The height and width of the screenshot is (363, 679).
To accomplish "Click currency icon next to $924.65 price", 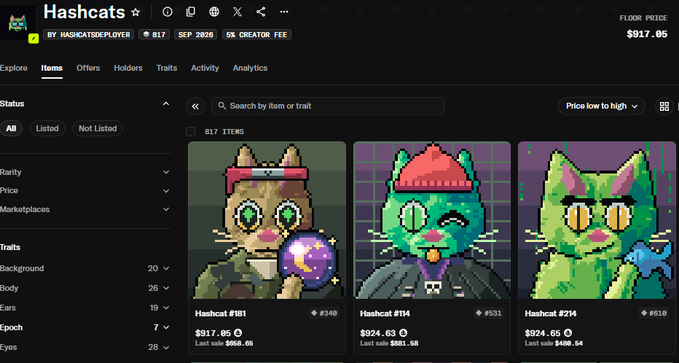I will click(568, 333).
